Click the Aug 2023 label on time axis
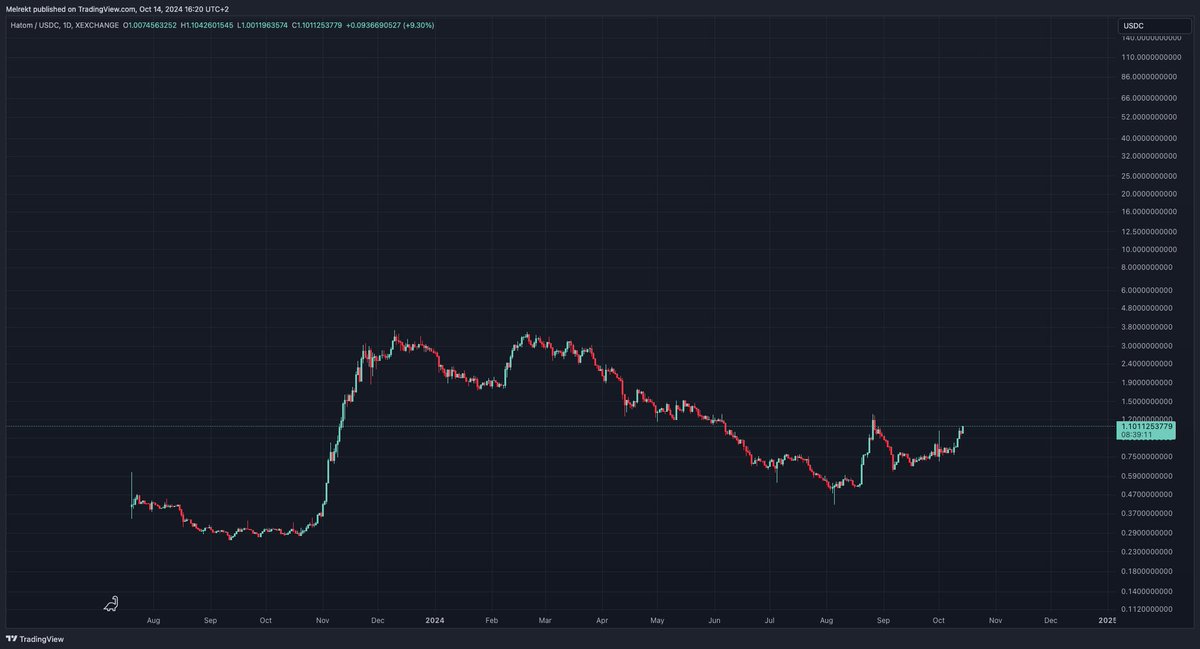 pos(153,621)
